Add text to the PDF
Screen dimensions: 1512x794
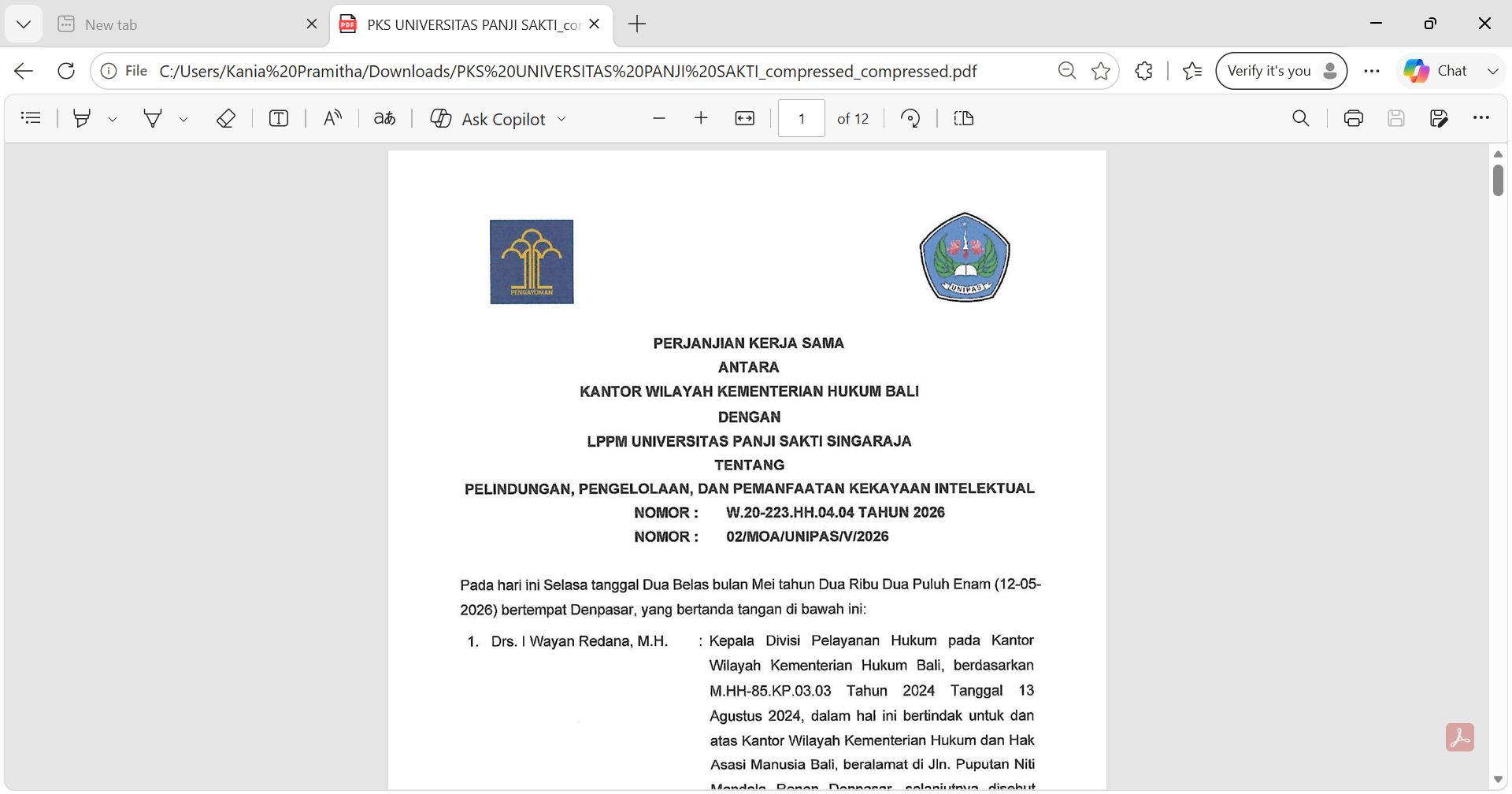click(279, 118)
